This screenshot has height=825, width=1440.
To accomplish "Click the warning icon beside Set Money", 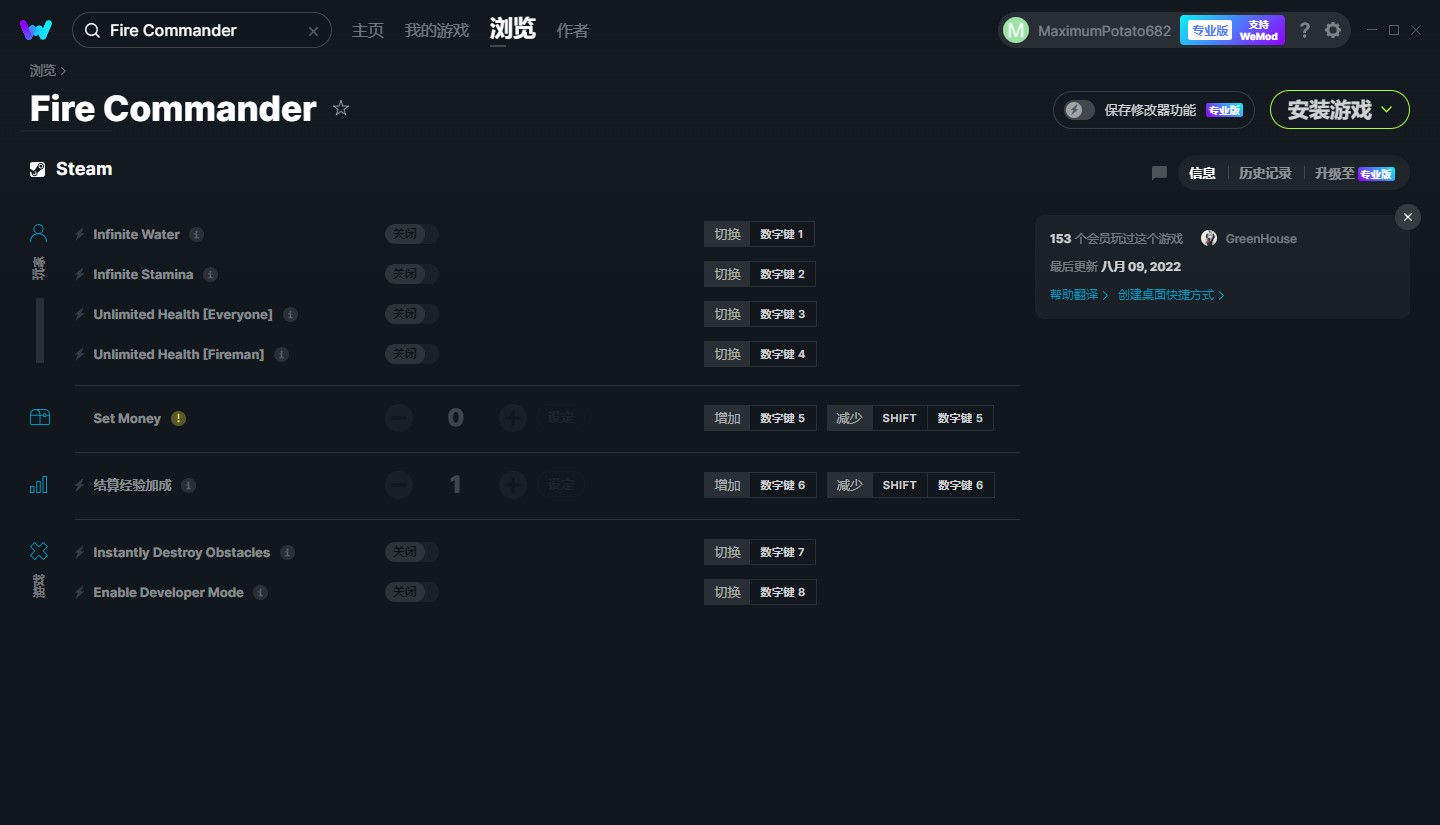I will coord(178,418).
